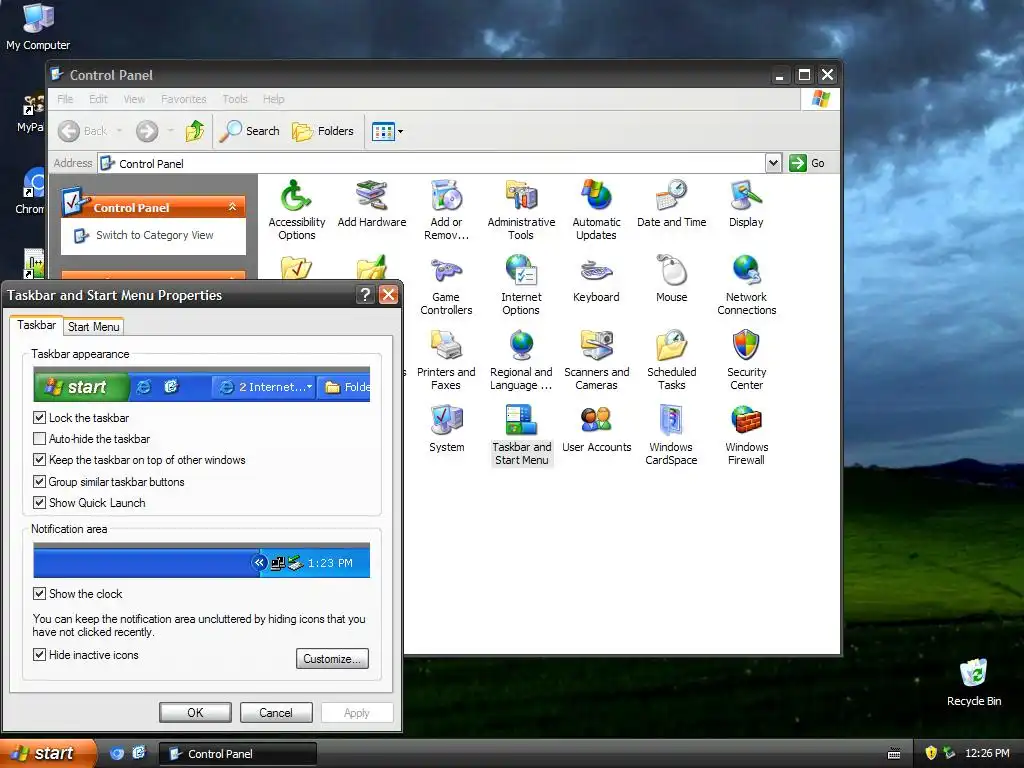Click the Up folder toolbar icon

coord(195,131)
